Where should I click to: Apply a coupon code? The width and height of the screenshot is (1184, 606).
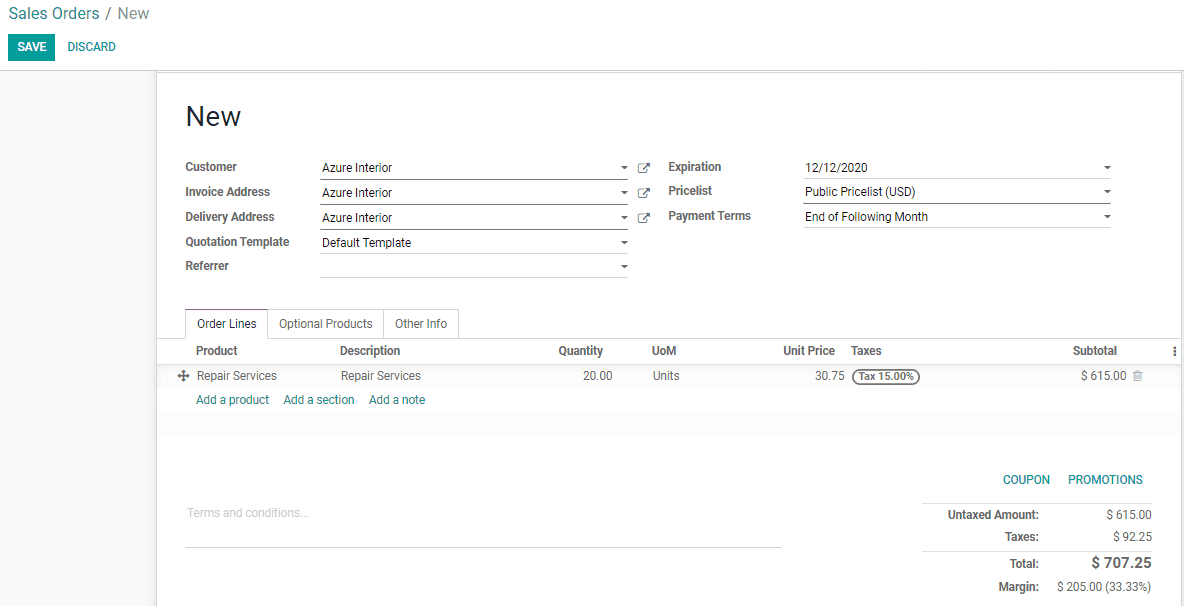1026,480
